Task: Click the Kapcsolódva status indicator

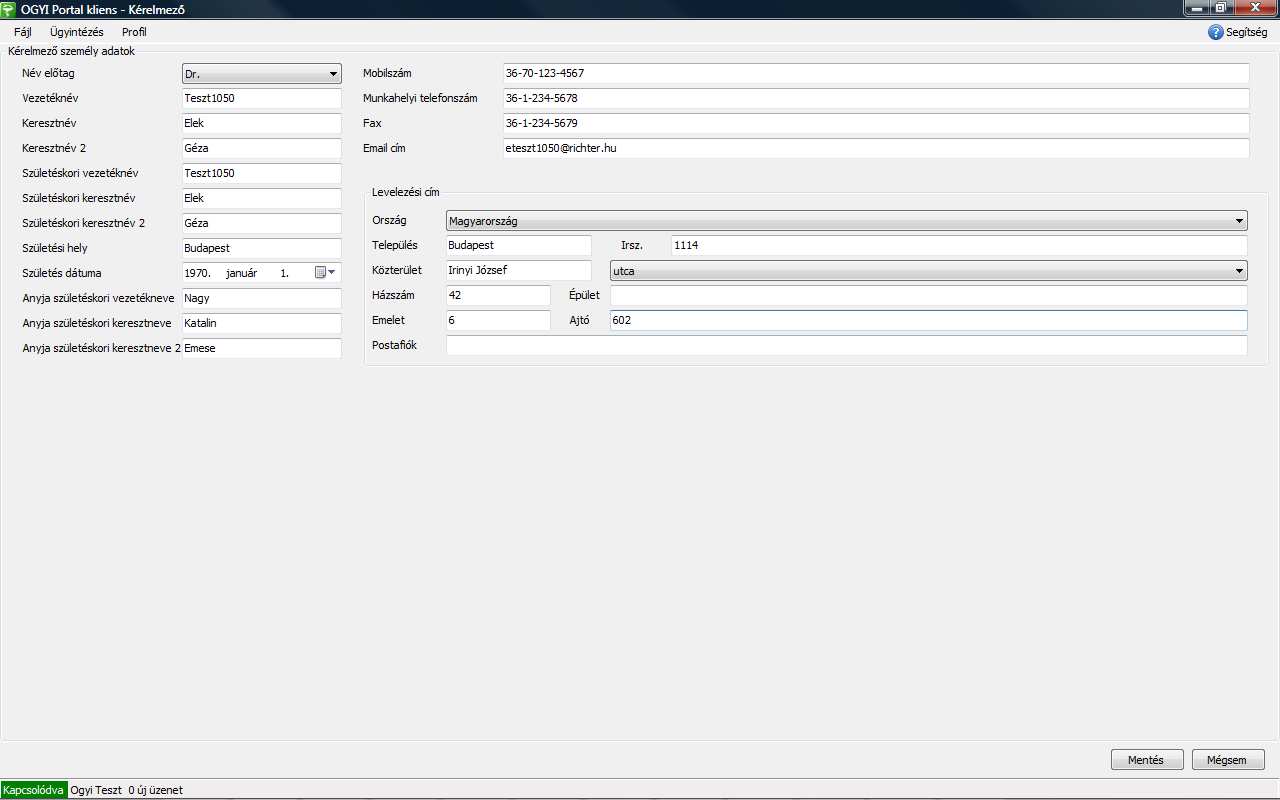Action: [x=34, y=790]
